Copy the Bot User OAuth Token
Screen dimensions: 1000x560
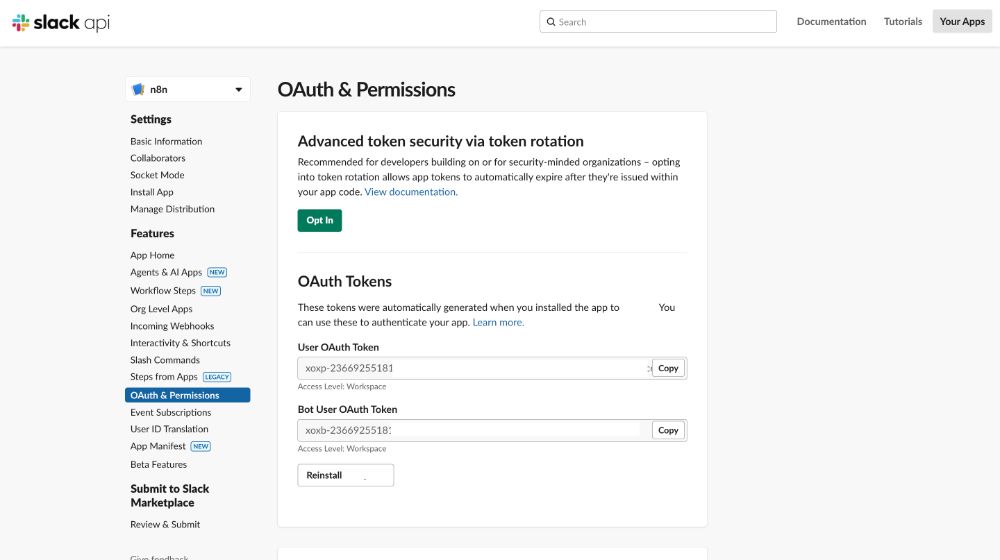(x=668, y=431)
